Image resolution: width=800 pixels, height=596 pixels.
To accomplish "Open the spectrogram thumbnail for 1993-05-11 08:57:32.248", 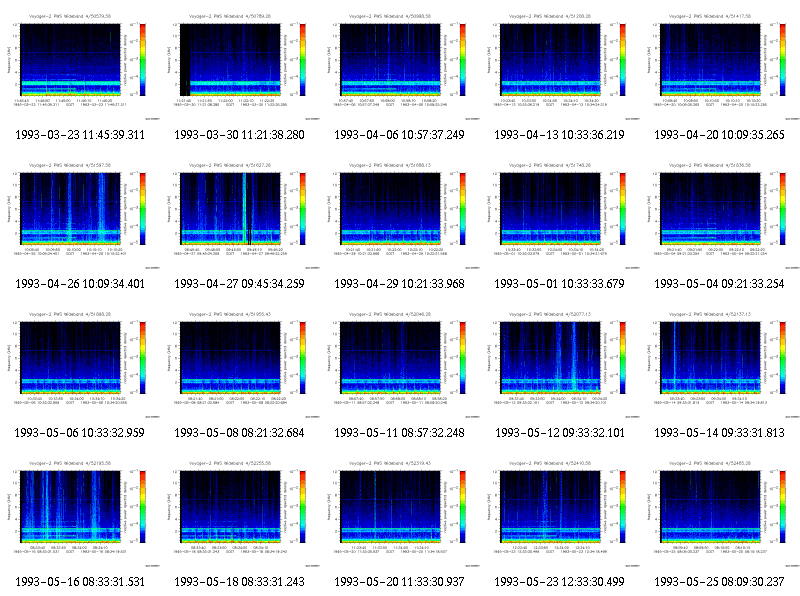I will [x=400, y=364].
